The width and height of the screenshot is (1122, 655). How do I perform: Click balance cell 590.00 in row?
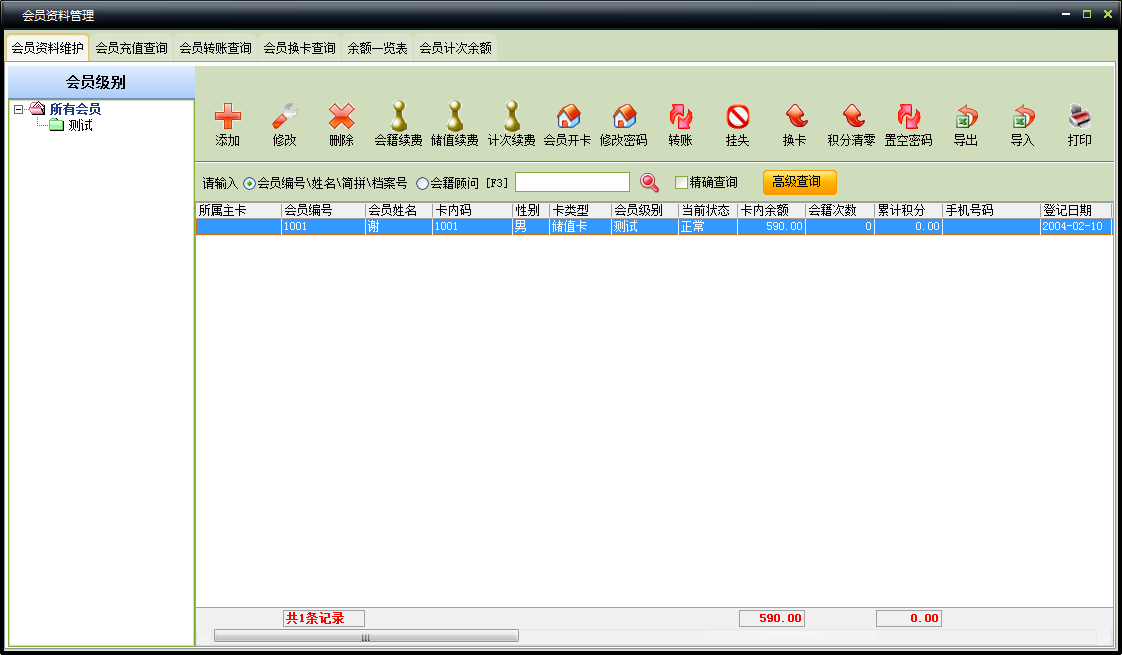(x=771, y=226)
